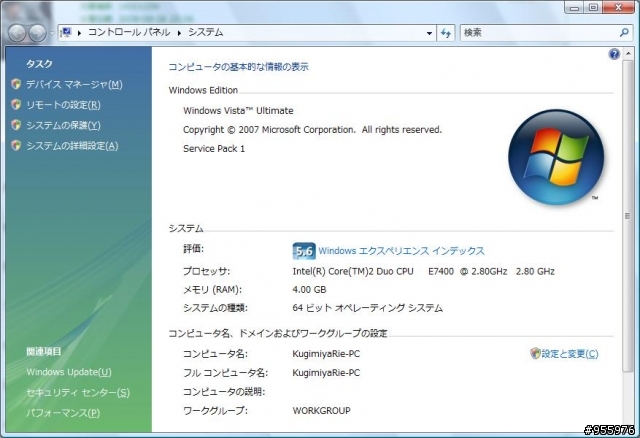Select 64 ビット オペレーティング システム text
Screen dimensions: 640x438
[367, 308]
